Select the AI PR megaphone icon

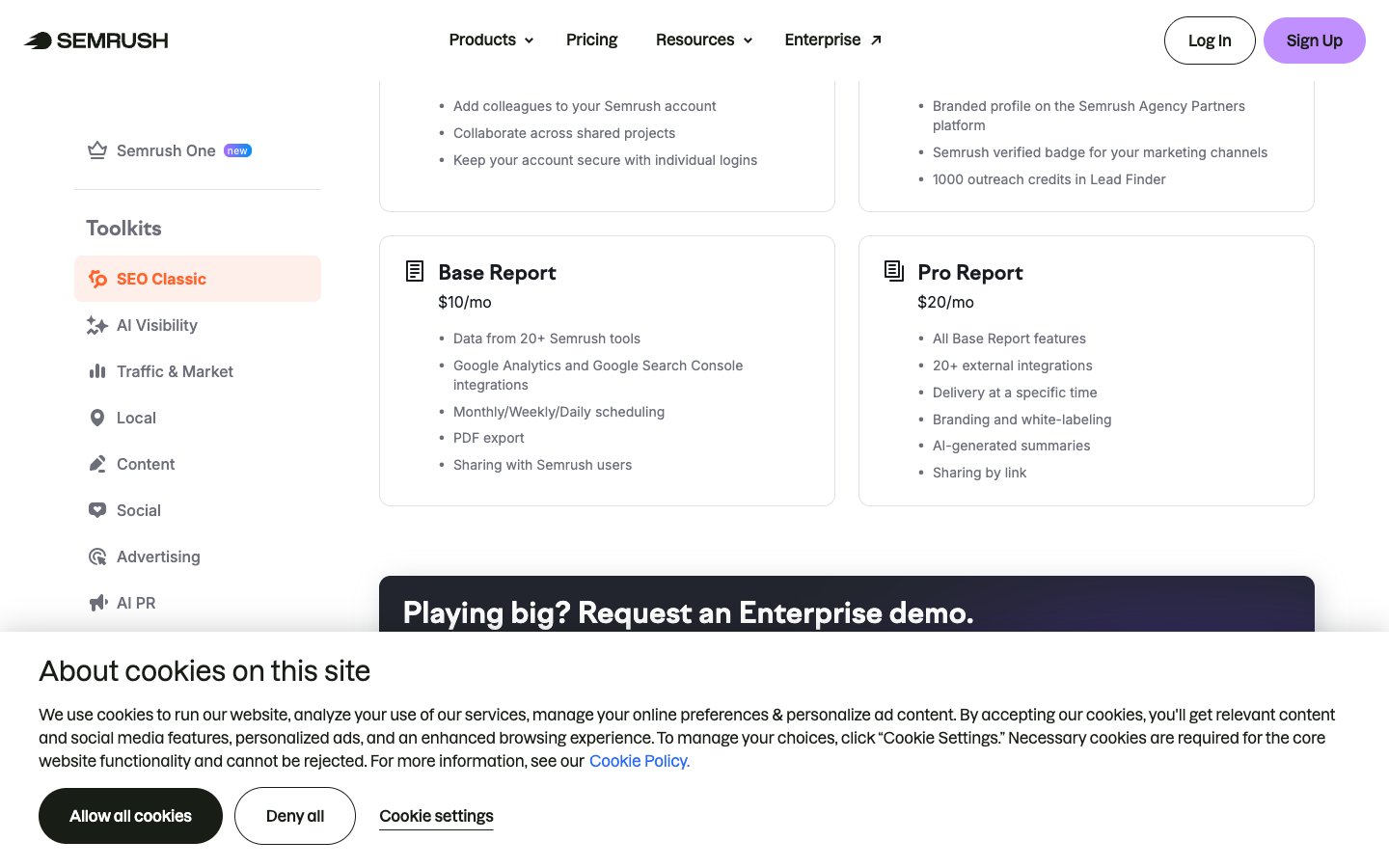pos(97,603)
